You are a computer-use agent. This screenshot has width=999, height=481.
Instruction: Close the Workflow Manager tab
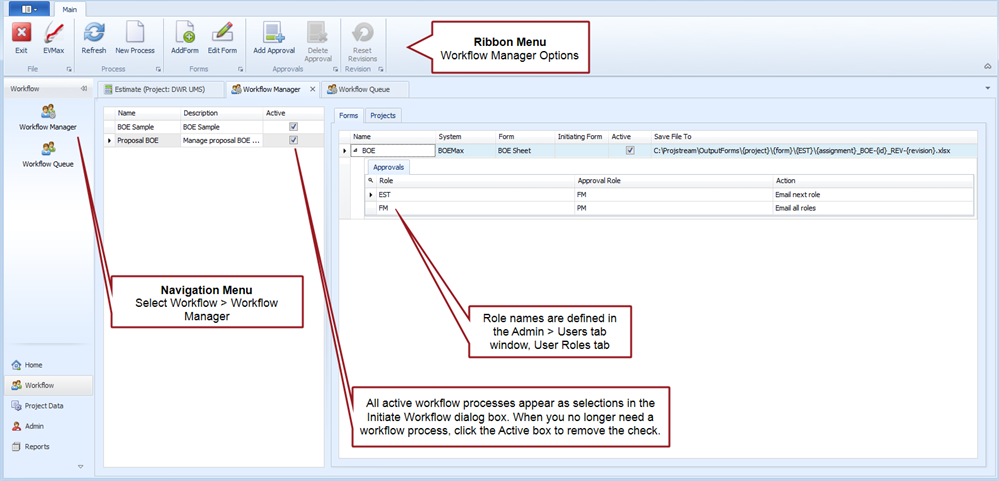(x=312, y=89)
